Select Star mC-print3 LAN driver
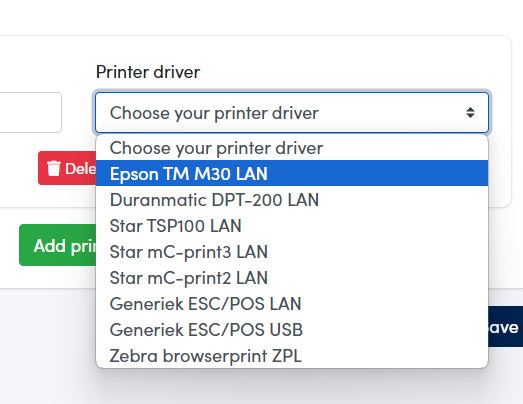The image size is (523, 404). tap(292, 252)
